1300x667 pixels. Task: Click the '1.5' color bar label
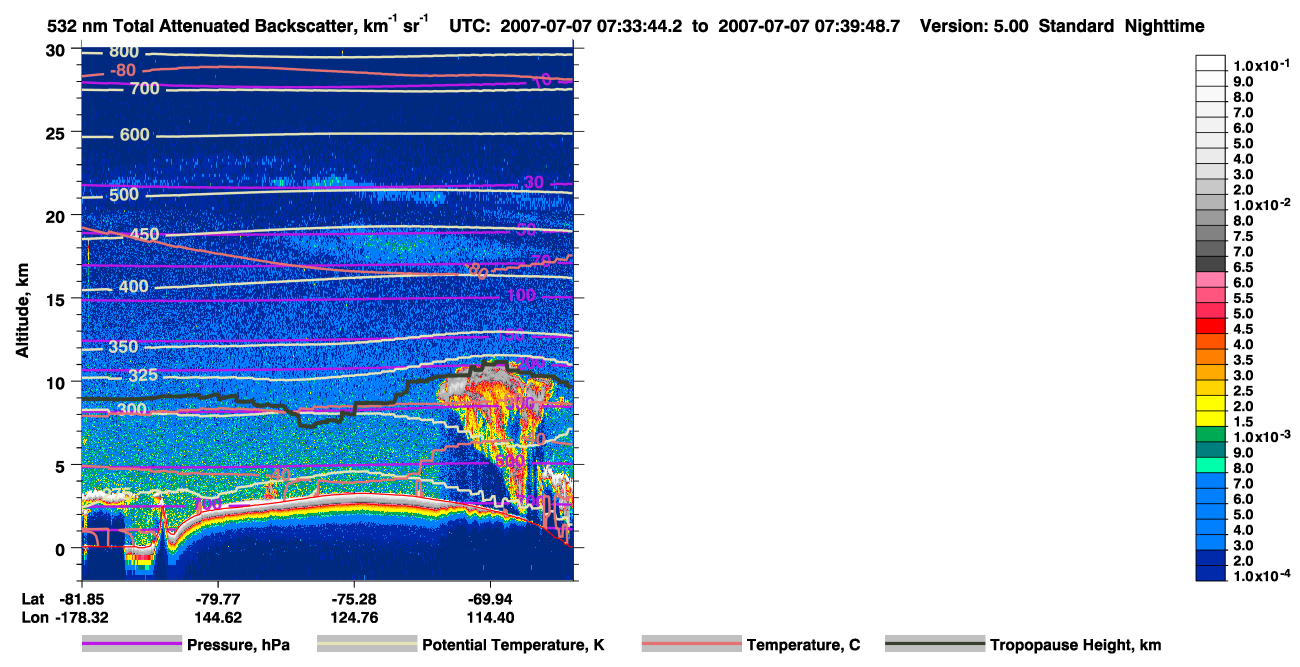[1244, 422]
